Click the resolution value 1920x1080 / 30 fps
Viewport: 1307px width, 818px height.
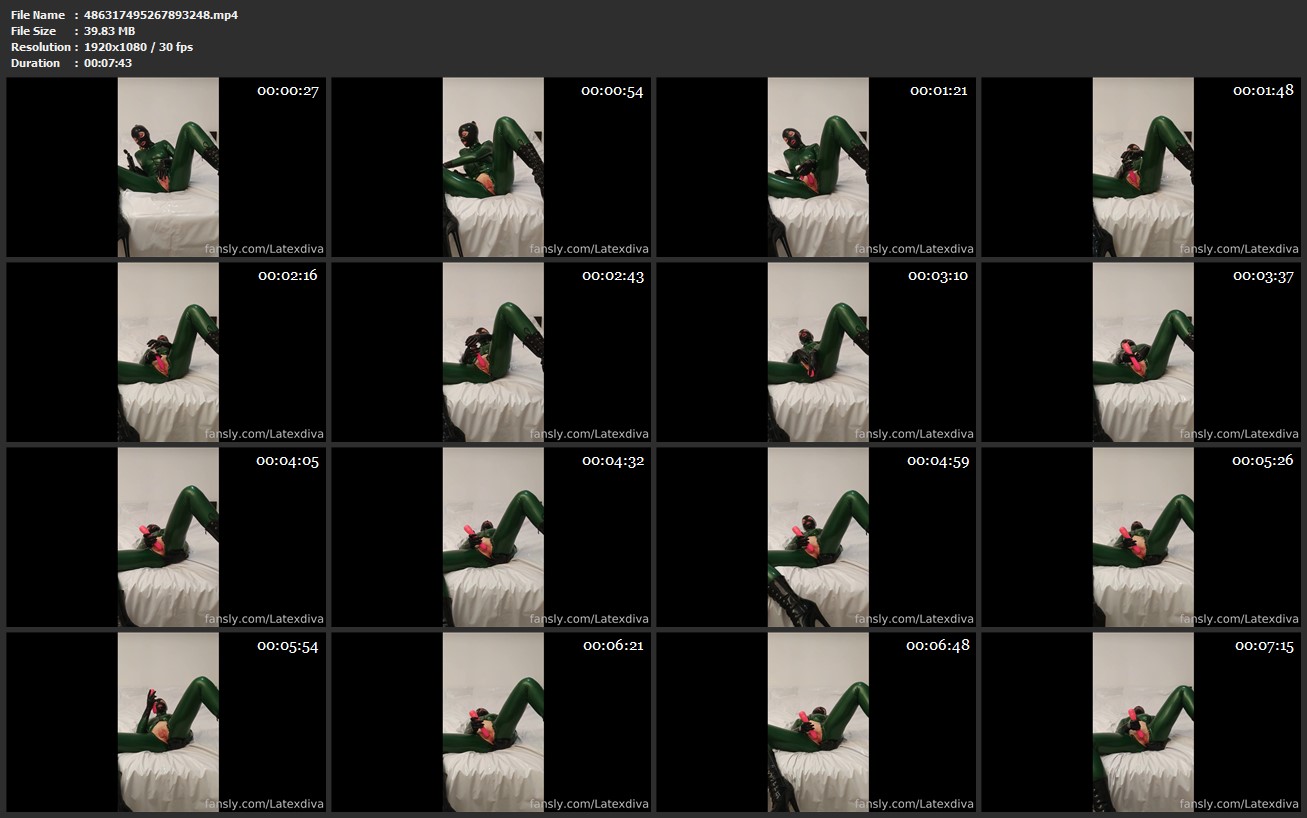(139, 47)
